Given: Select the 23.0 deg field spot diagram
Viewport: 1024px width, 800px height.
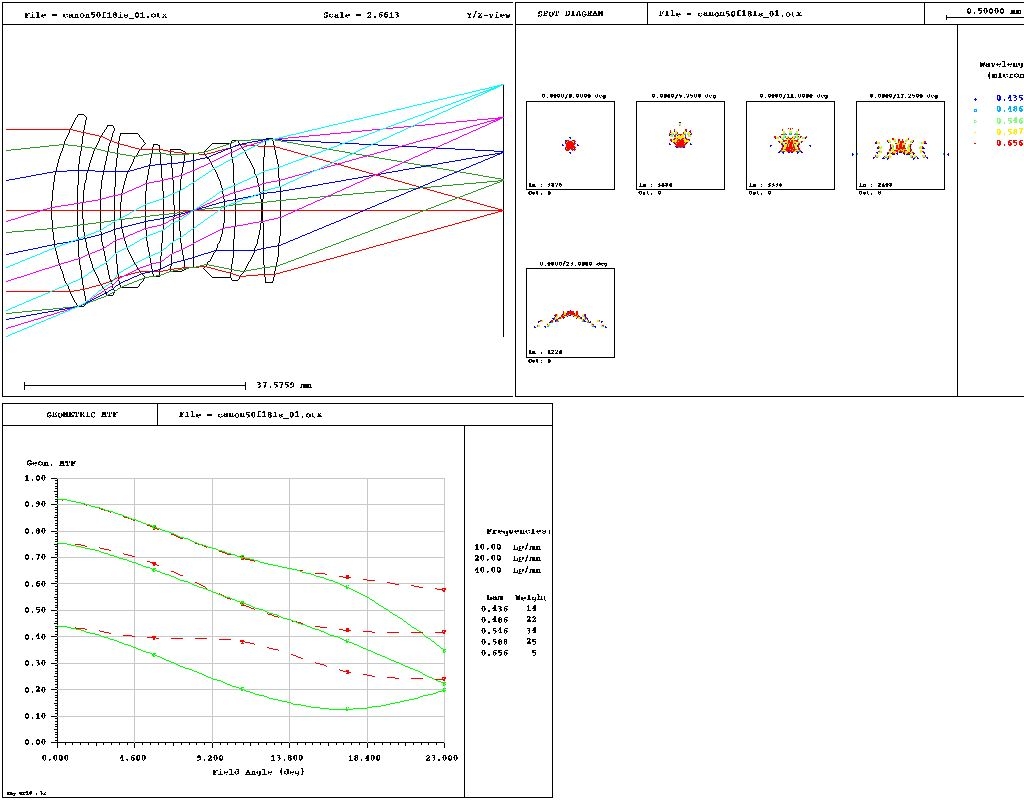Looking at the screenshot, I should click(570, 313).
